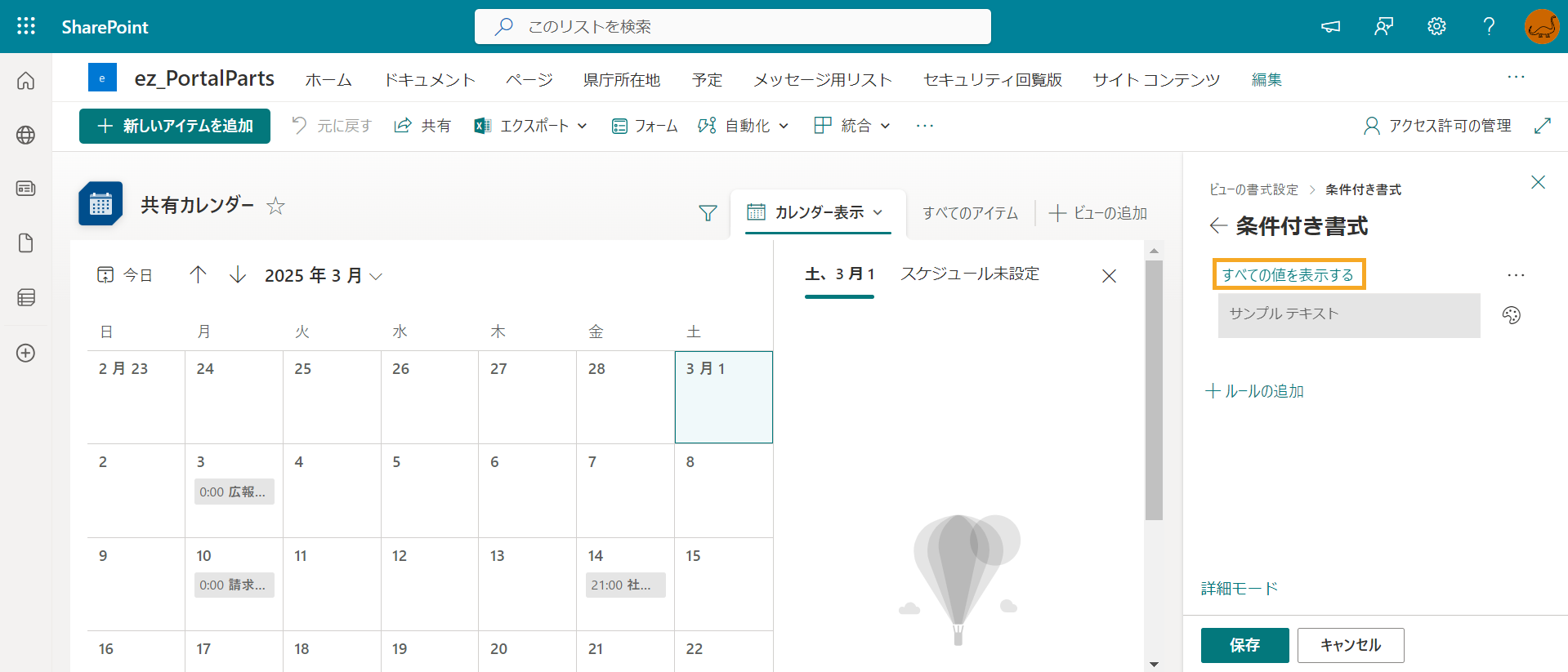Focus the list search box
The image size is (1568, 672).
pyautogui.click(x=732, y=26)
